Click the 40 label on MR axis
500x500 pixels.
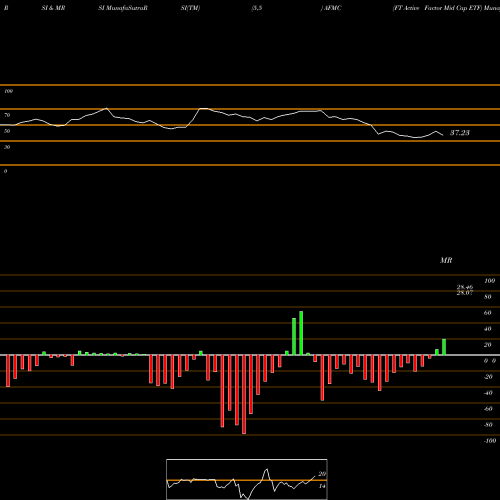(x=488, y=329)
